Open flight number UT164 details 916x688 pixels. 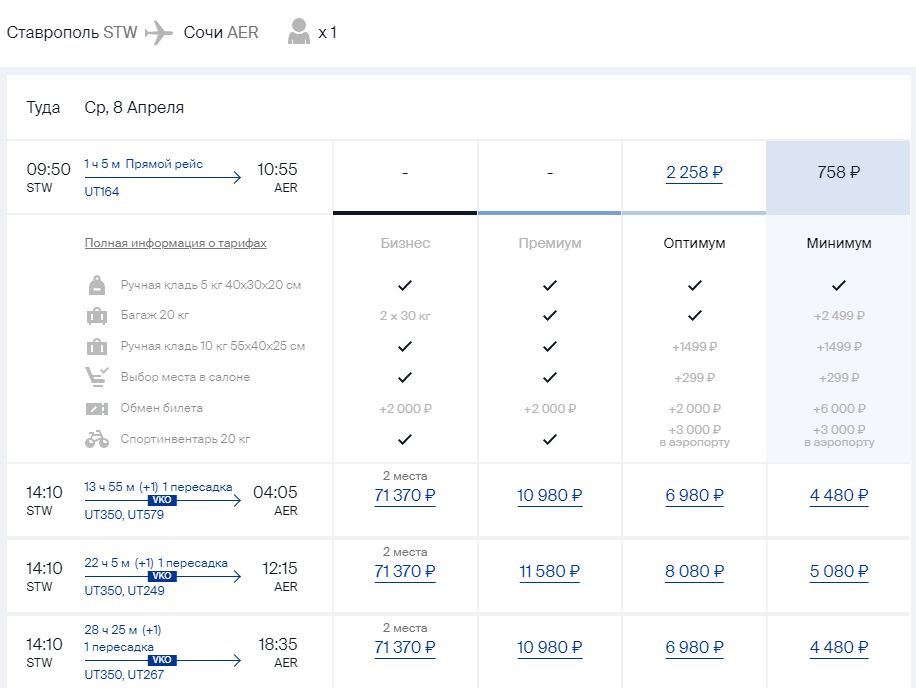click(102, 192)
